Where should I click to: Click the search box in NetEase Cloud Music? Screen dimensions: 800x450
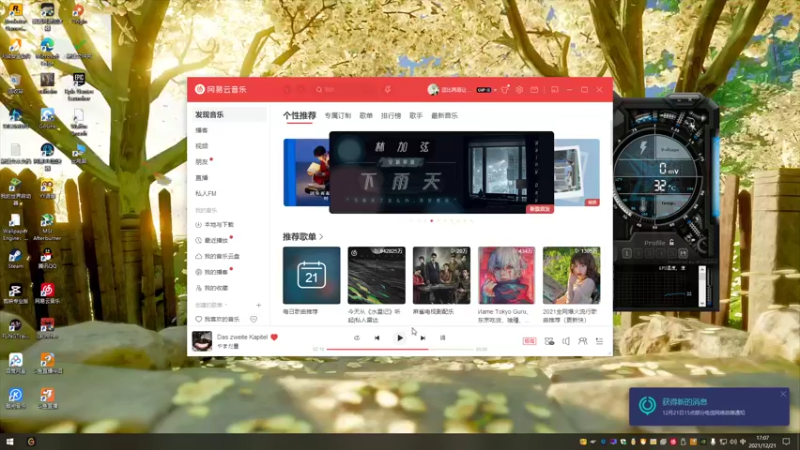pyautogui.click(x=346, y=90)
